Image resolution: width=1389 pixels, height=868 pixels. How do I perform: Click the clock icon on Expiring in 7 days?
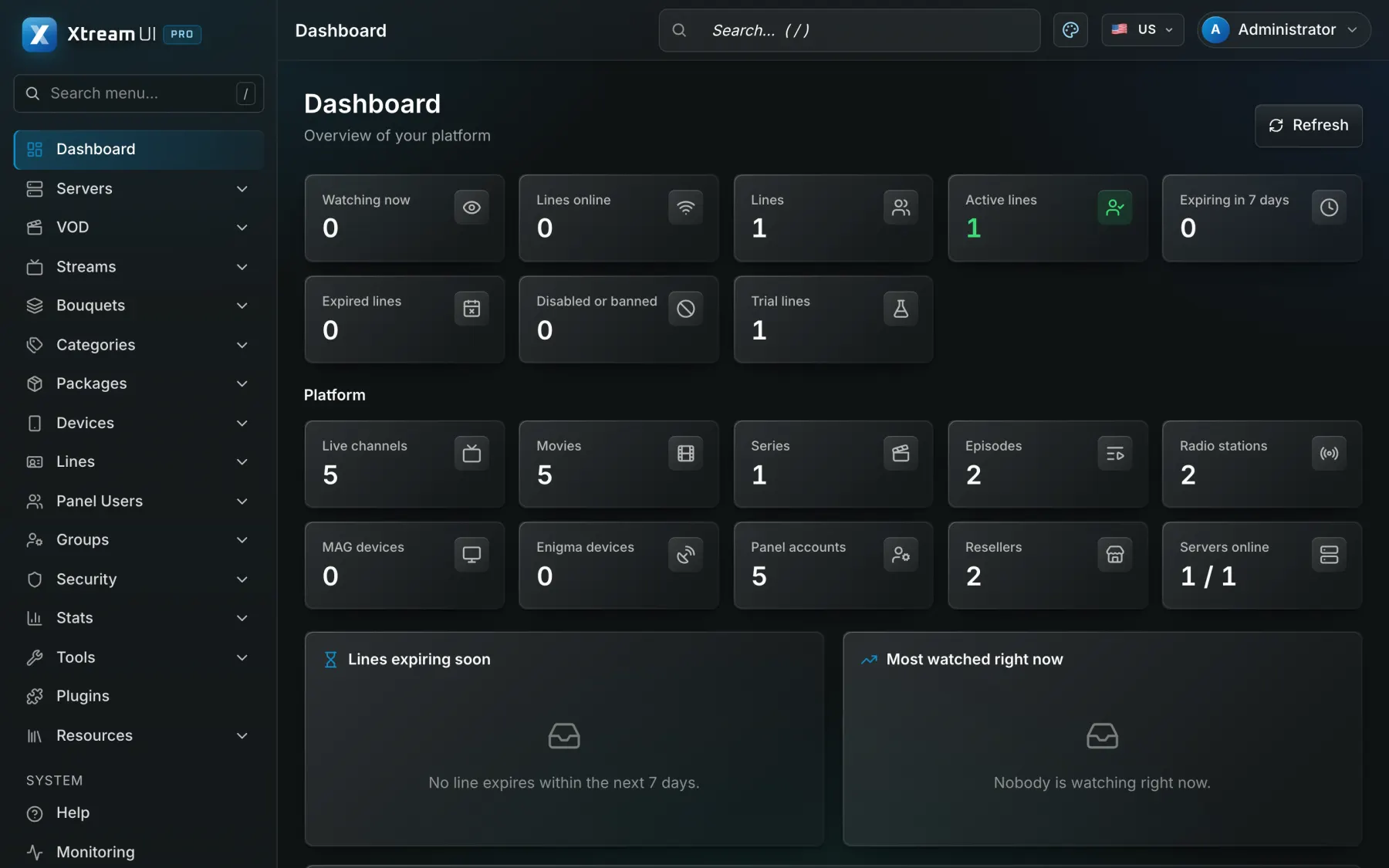[1329, 208]
